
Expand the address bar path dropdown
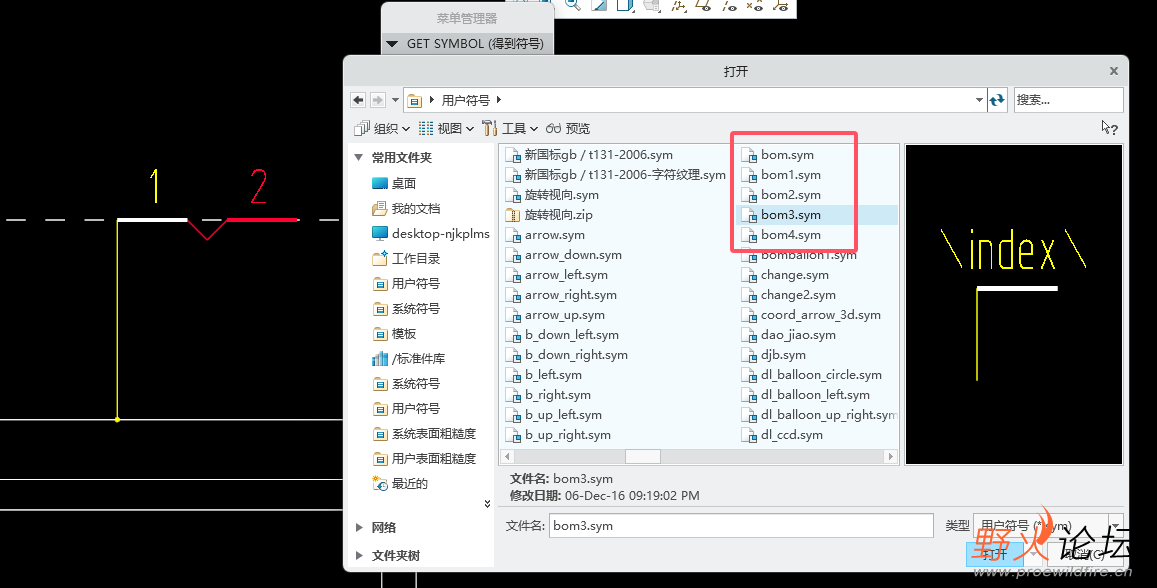pos(979,100)
